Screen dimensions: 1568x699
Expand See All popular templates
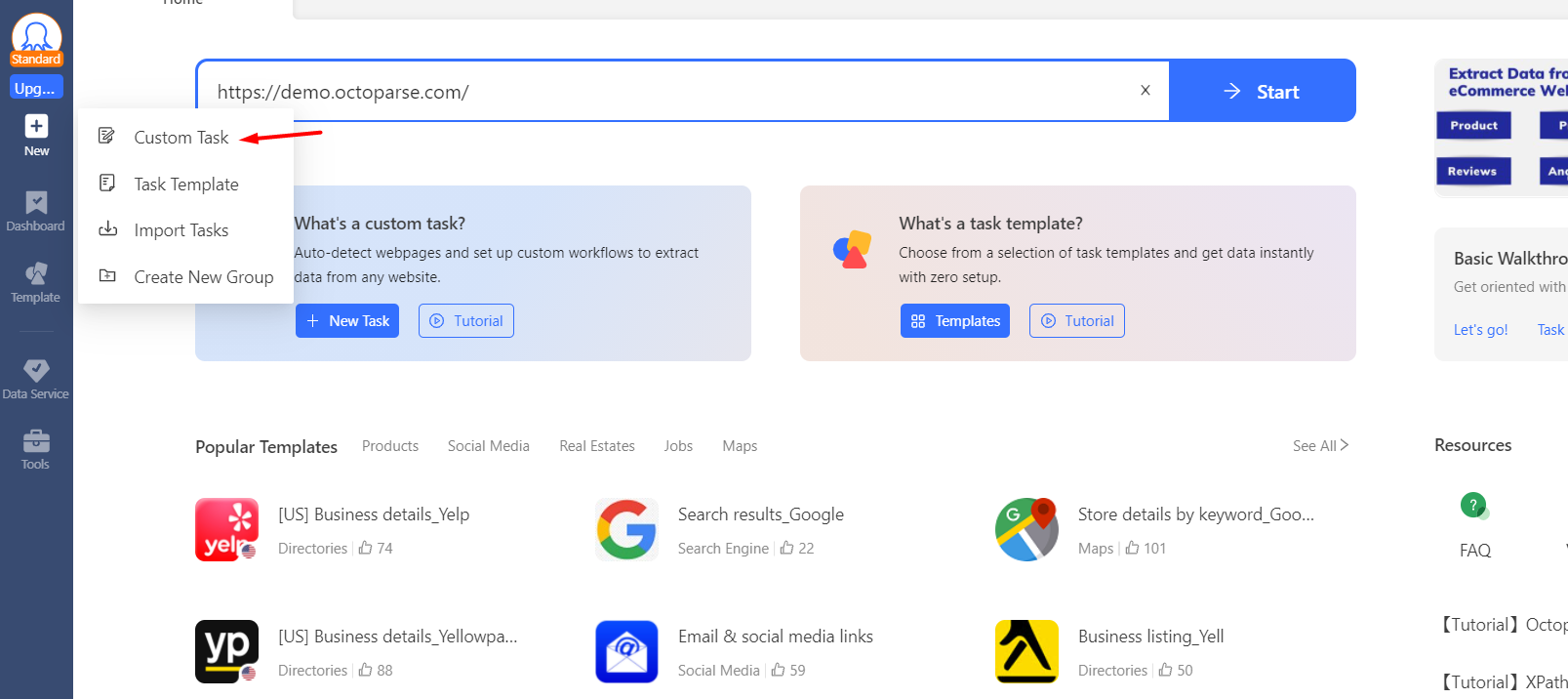coord(1320,446)
